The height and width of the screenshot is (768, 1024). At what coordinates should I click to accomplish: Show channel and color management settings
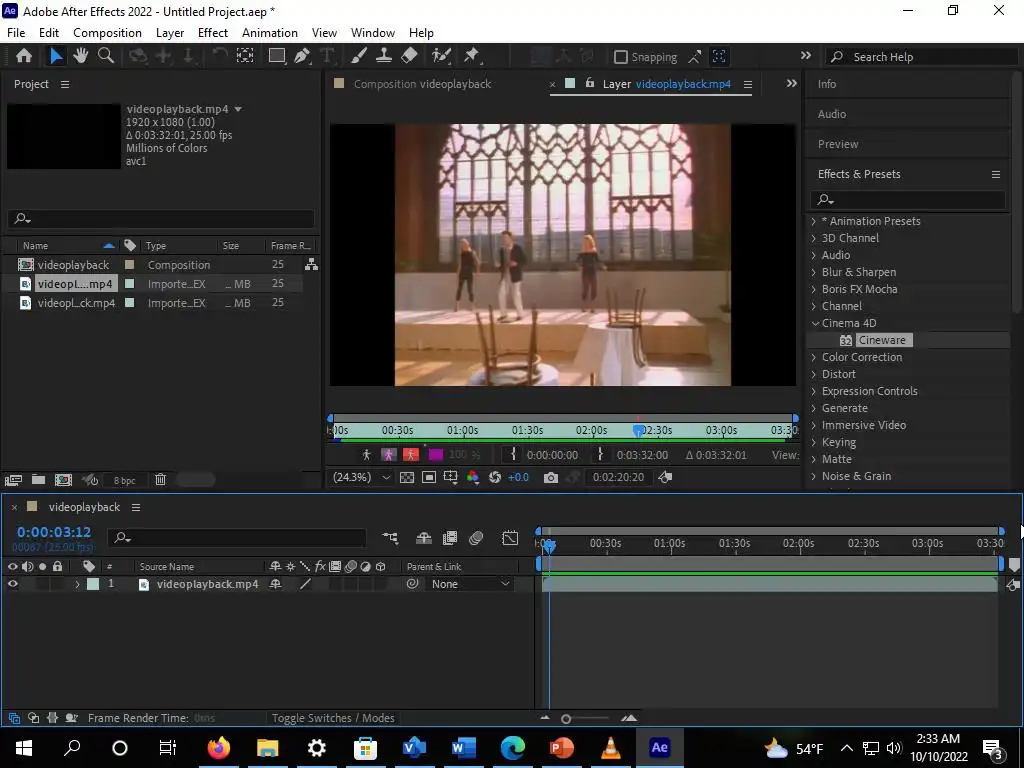coord(473,477)
